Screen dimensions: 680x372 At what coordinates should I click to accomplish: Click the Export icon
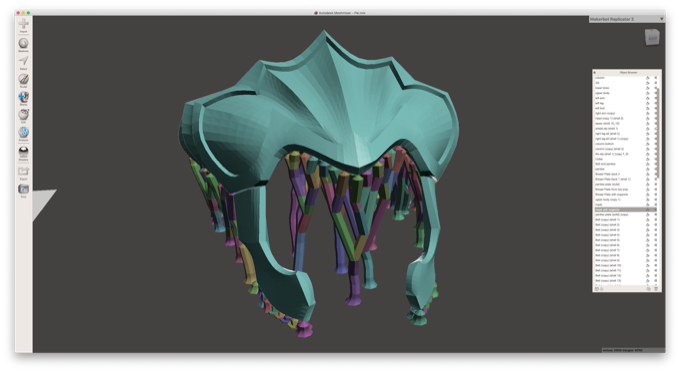(x=23, y=172)
